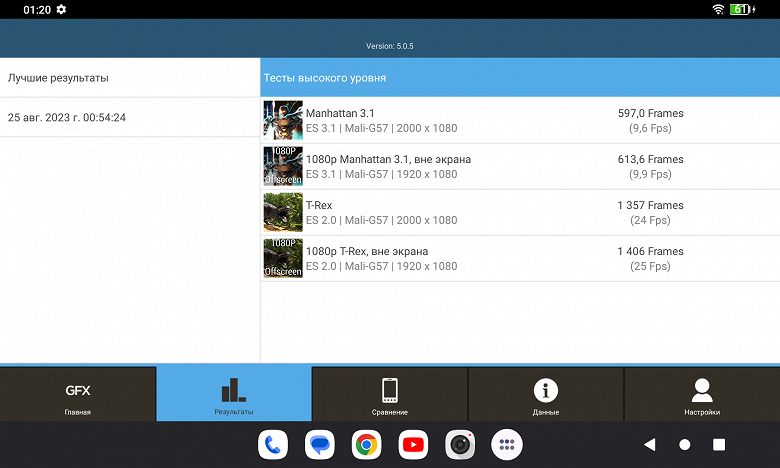Select the Результаты results tab

234,394
